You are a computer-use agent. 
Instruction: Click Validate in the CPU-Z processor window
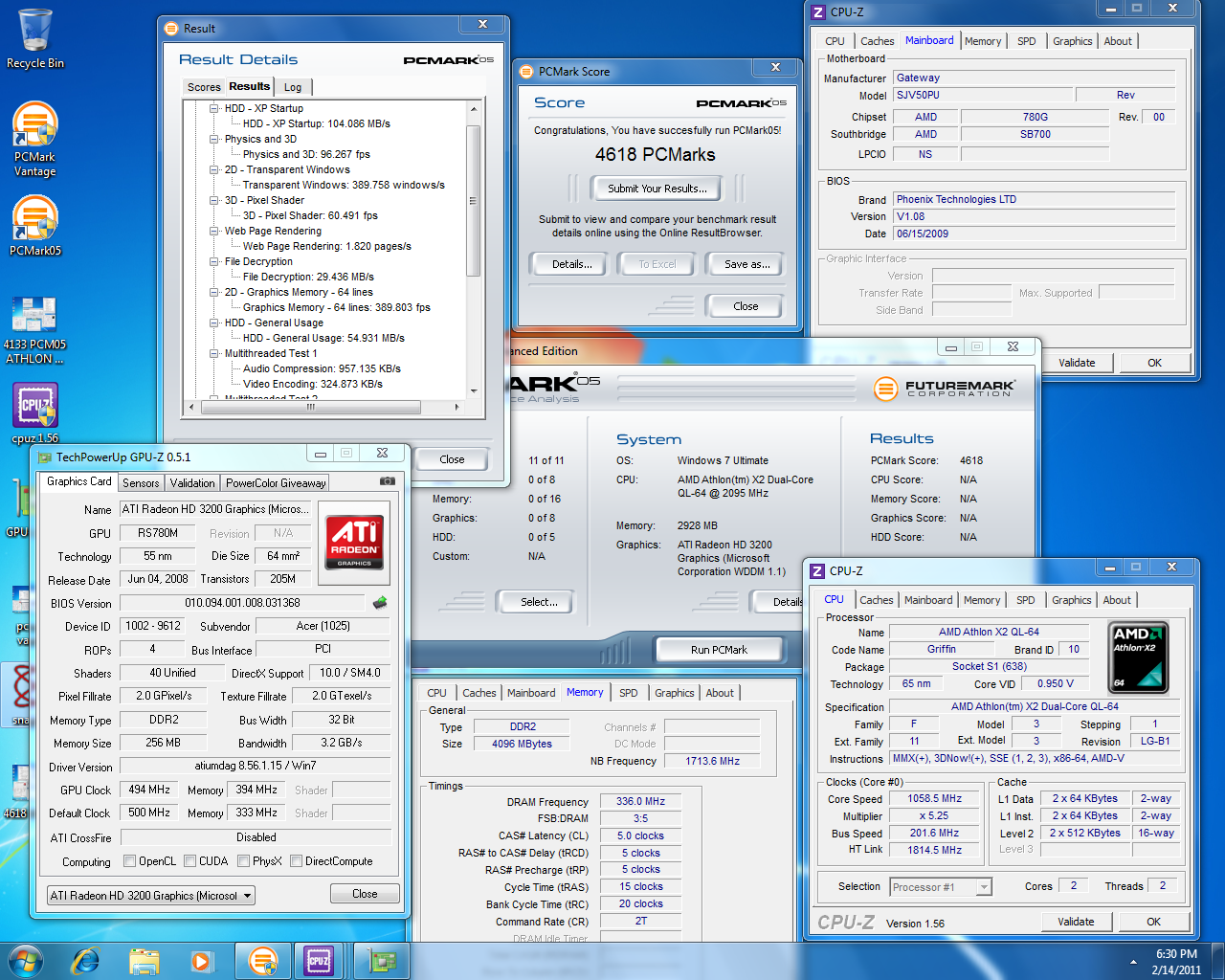[x=1076, y=922]
